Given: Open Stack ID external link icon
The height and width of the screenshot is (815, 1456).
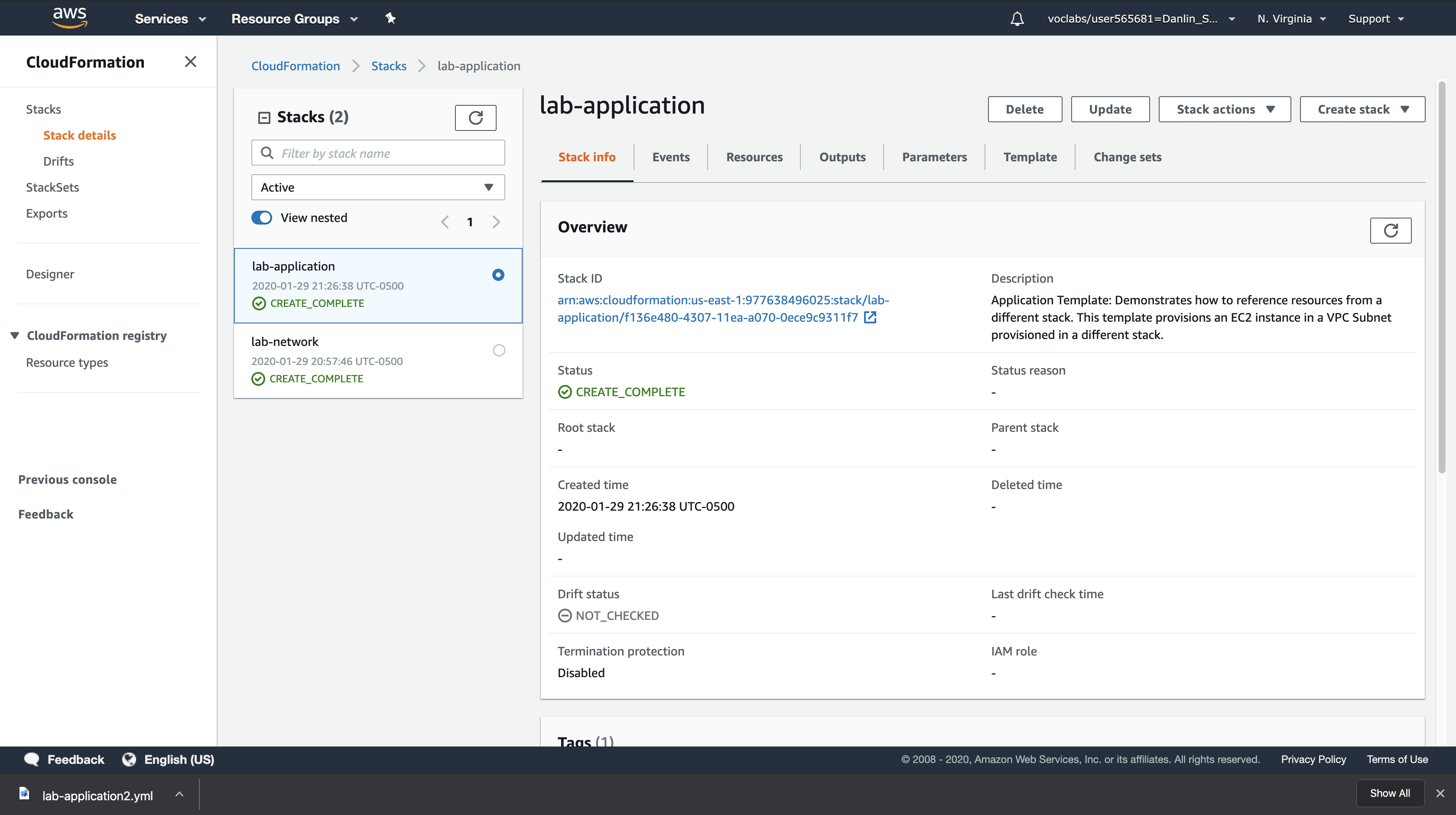Looking at the screenshot, I should coord(871,317).
